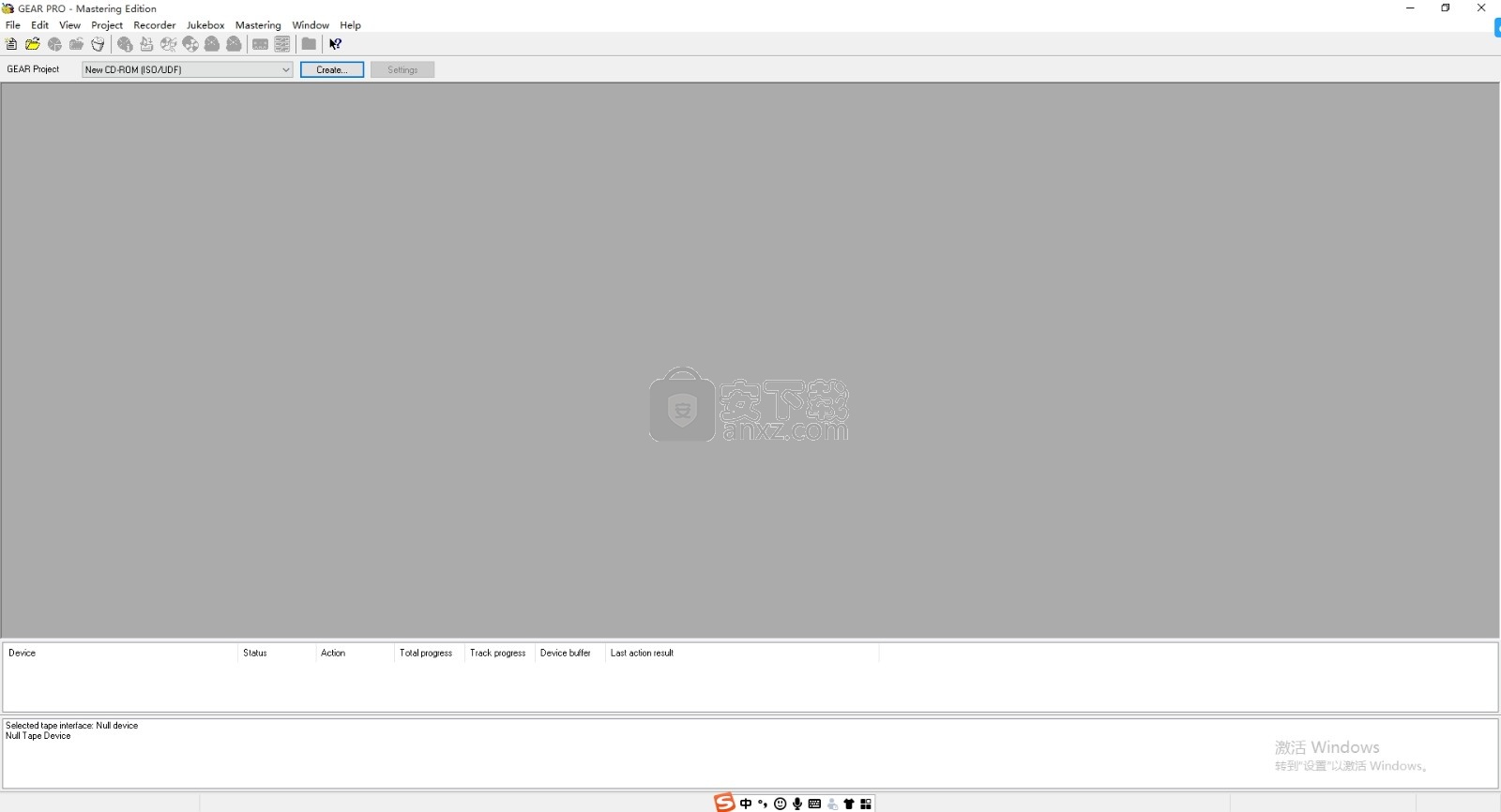Click the disc with monitor icon
This screenshot has width=1501, height=812.
(169, 44)
